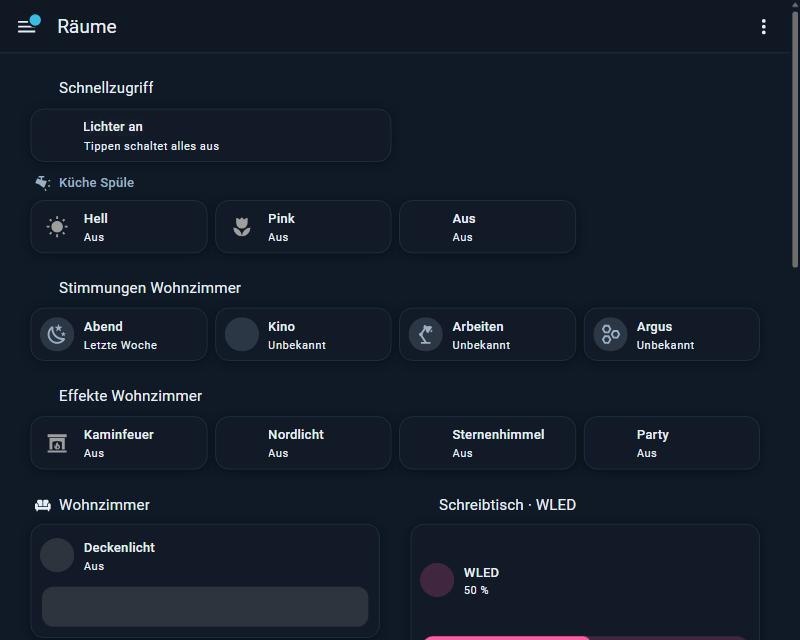Image resolution: width=800 pixels, height=640 pixels.
Task: Start the Sternenhimmel effect
Action: (x=487, y=443)
